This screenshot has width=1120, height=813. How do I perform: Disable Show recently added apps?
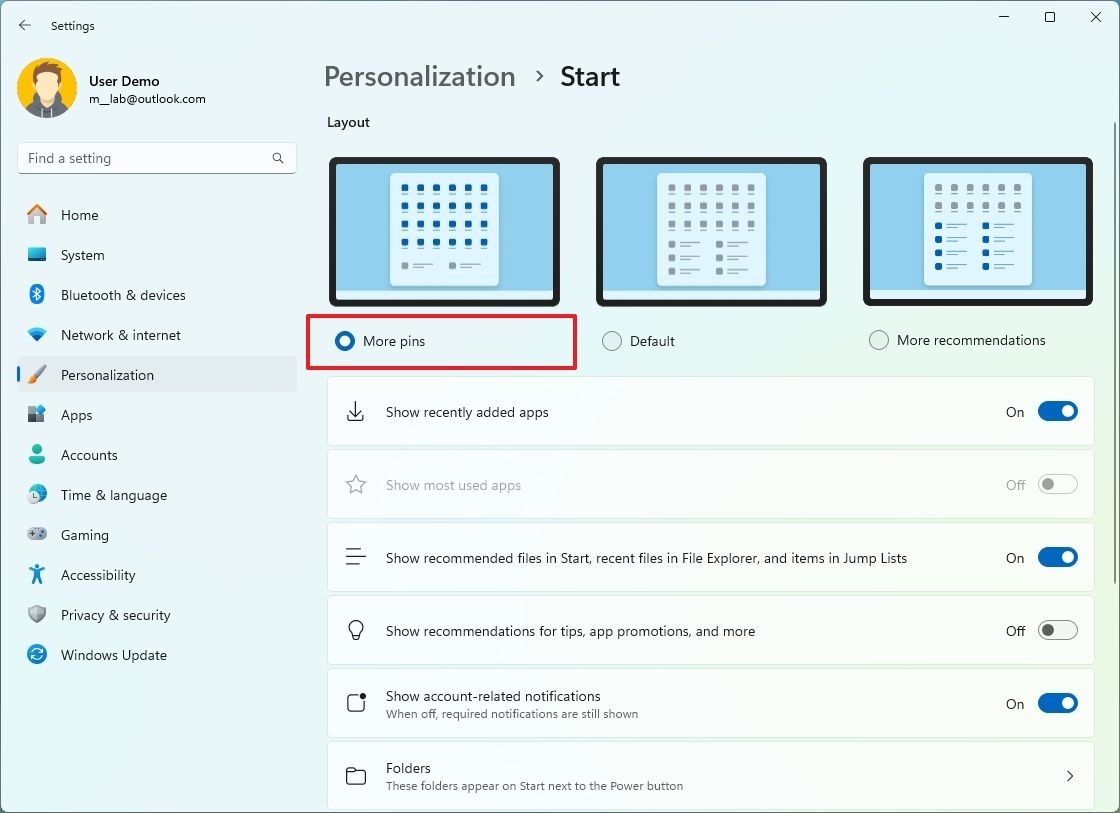1057,411
